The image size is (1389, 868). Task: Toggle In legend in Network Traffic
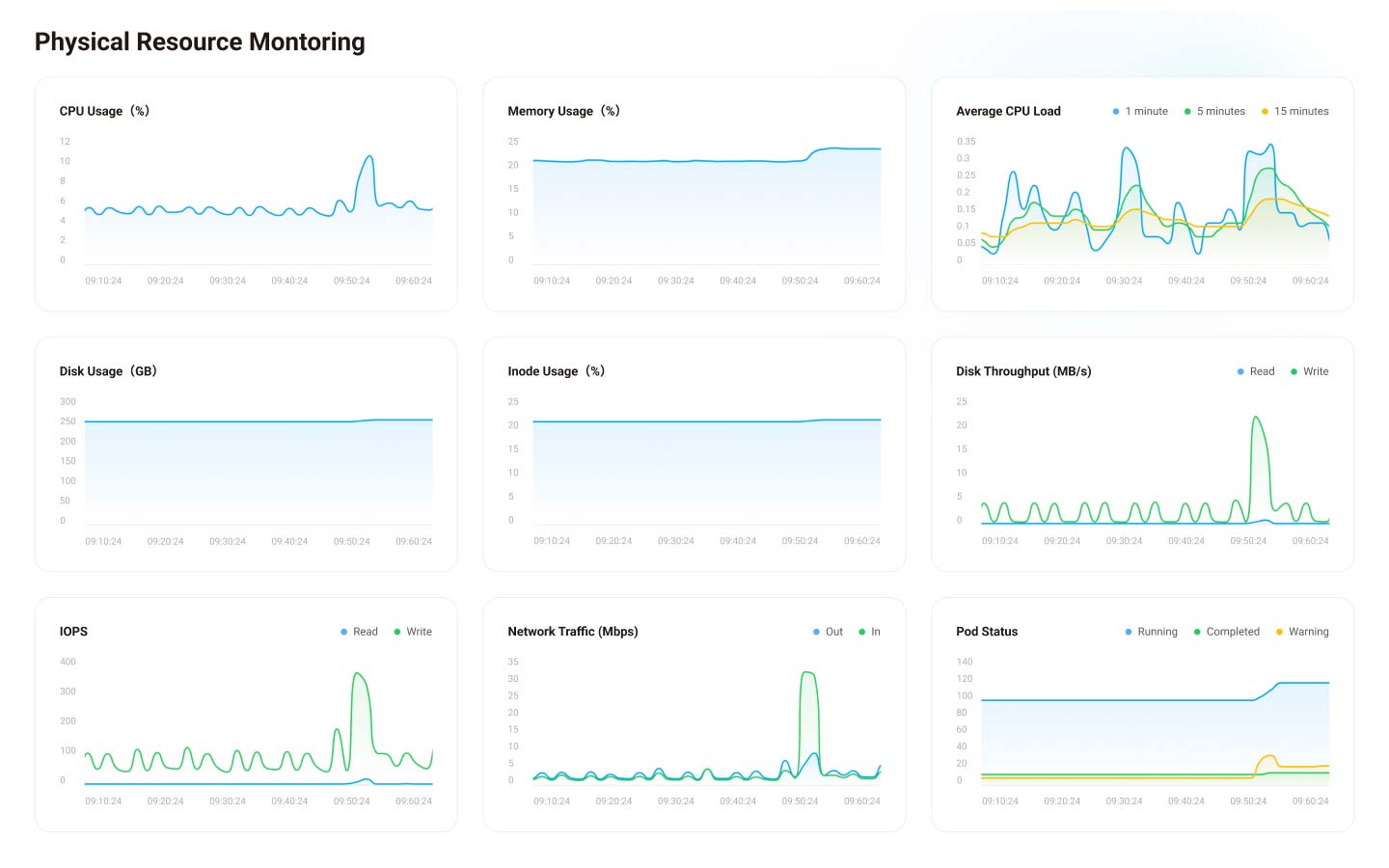869,632
